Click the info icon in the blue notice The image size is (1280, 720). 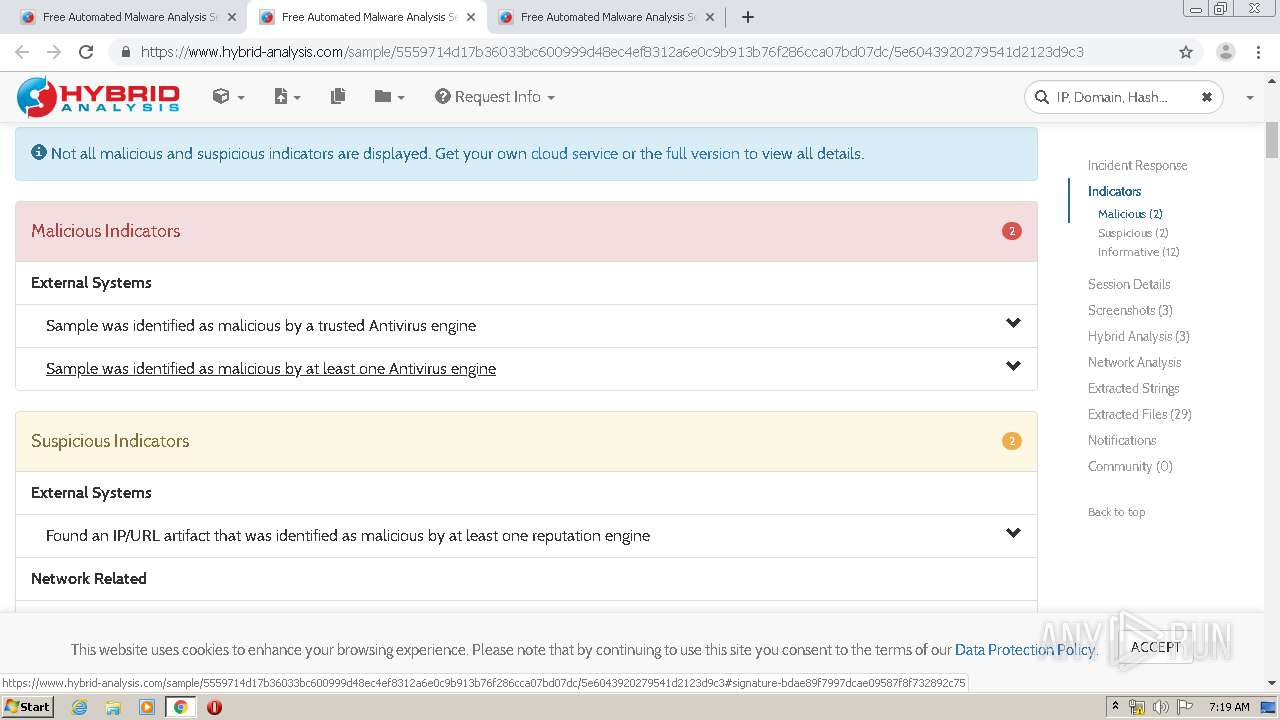pyautogui.click(x=39, y=153)
